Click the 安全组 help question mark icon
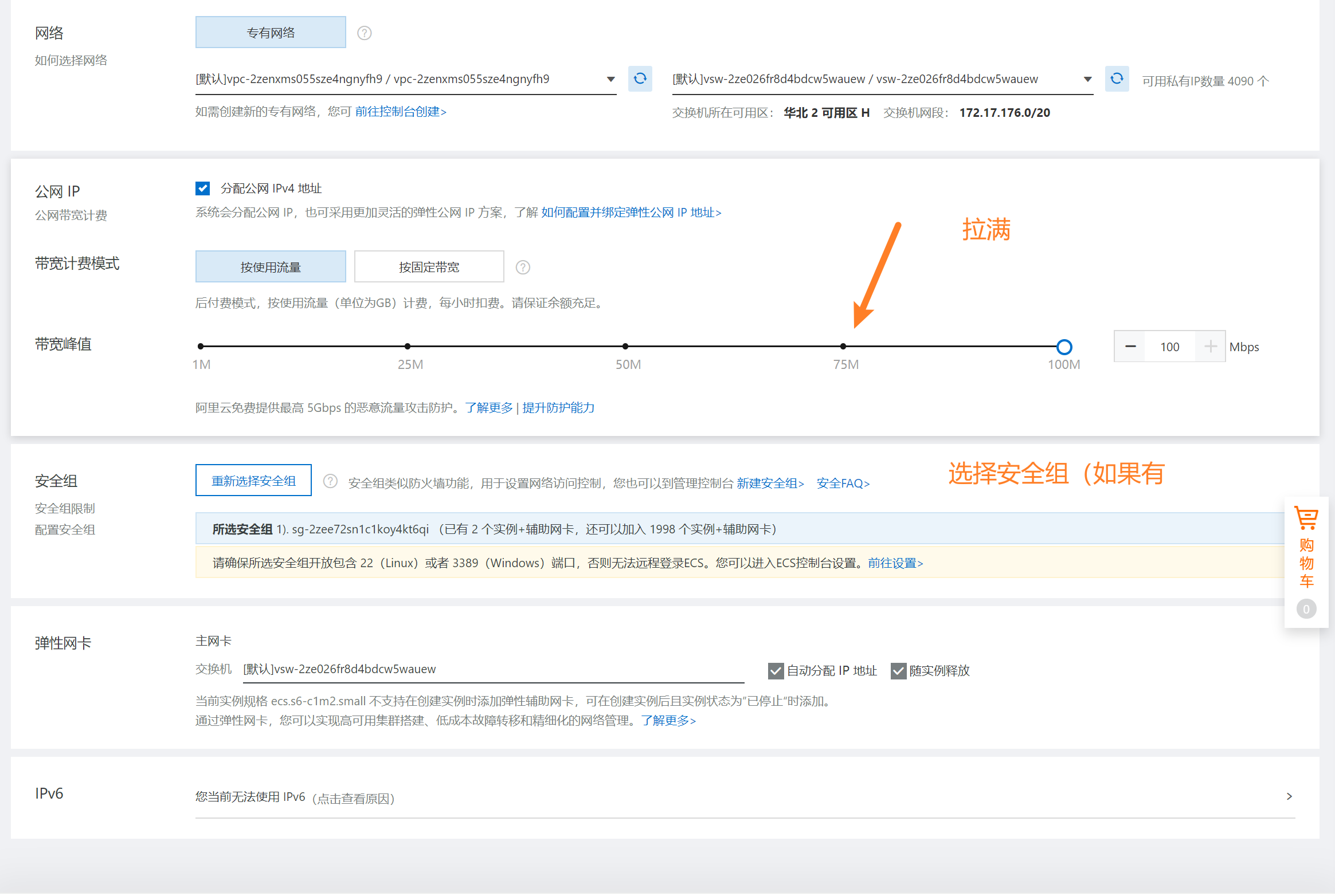Viewport: 1335px width, 896px height. (330, 481)
